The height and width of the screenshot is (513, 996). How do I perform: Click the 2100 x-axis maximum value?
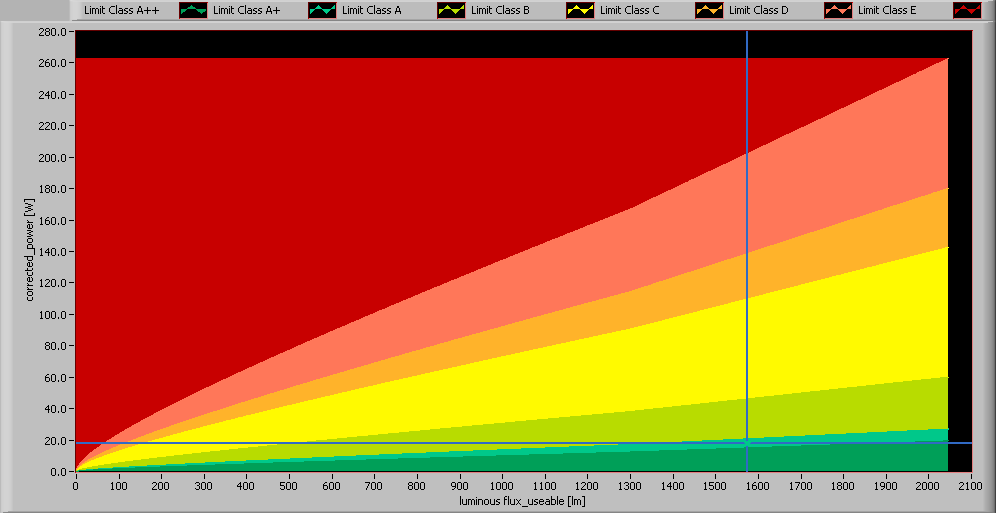click(x=970, y=485)
